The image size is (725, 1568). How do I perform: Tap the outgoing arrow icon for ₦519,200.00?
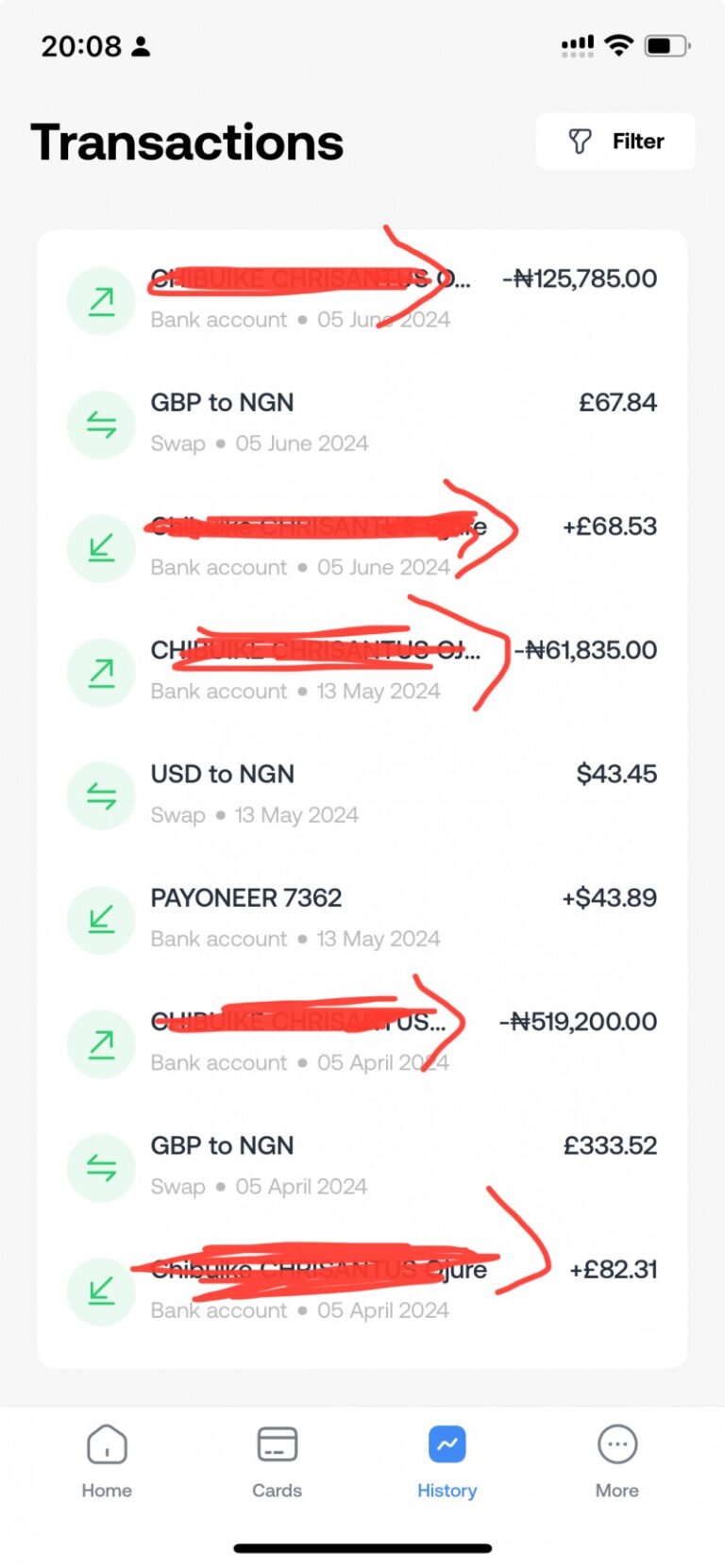click(x=101, y=1043)
